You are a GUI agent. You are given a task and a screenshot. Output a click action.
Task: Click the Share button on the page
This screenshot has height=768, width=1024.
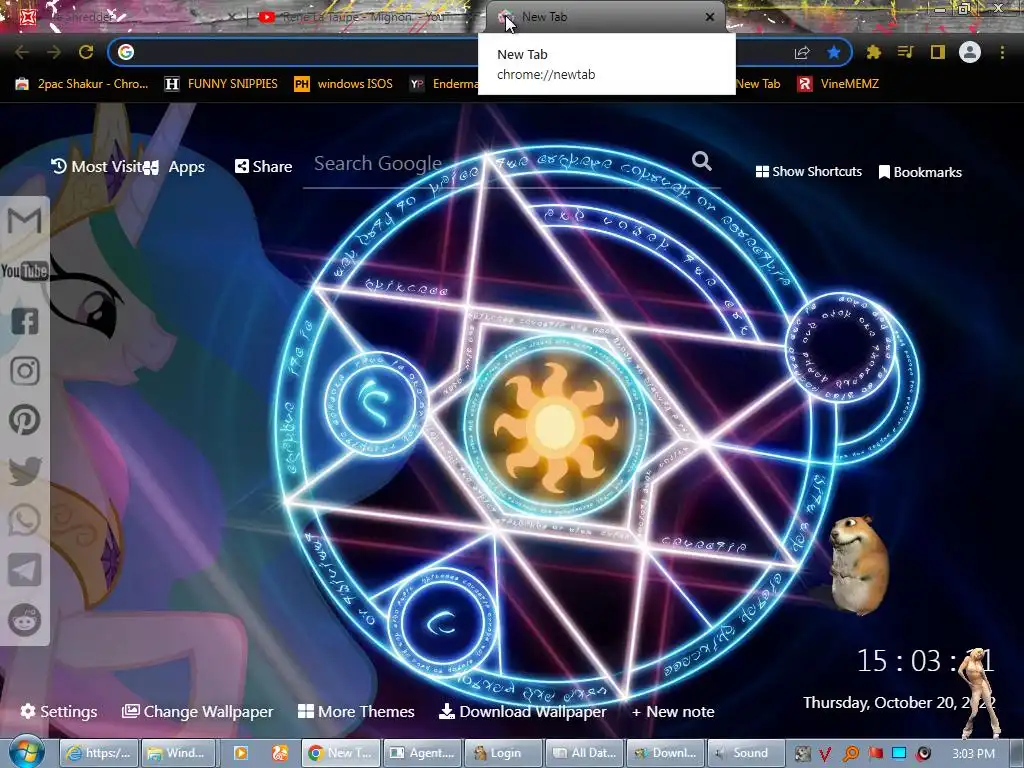point(264,167)
